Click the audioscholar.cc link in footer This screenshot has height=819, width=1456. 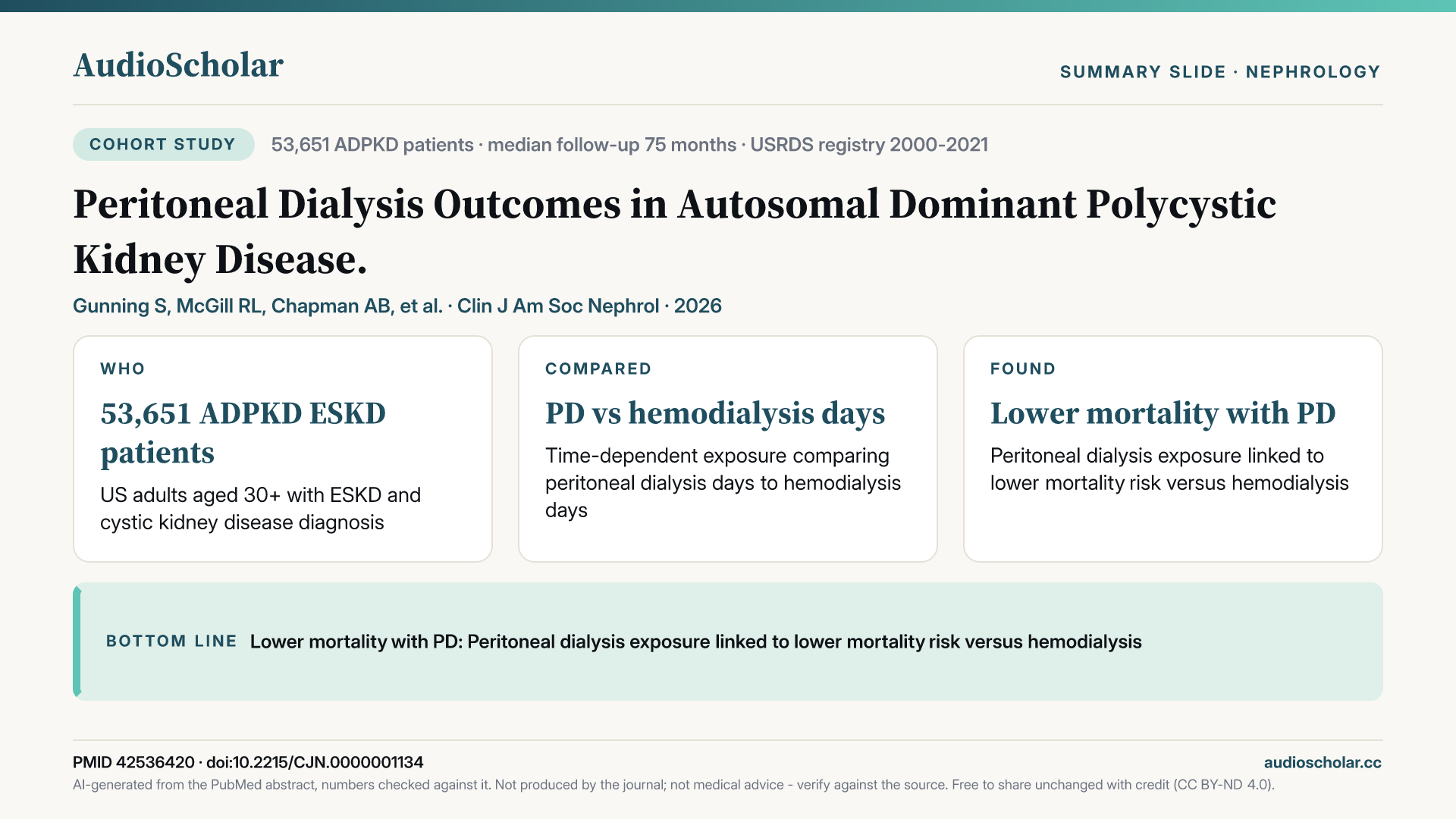pyautogui.click(x=1323, y=762)
